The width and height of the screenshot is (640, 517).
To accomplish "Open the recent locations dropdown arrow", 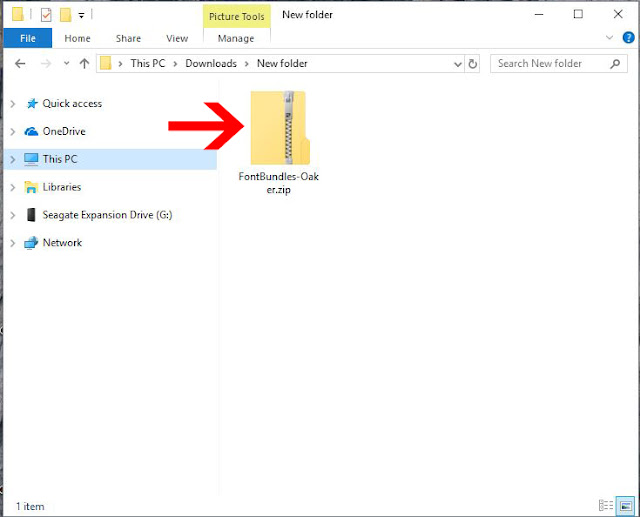I will [x=67, y=64].
